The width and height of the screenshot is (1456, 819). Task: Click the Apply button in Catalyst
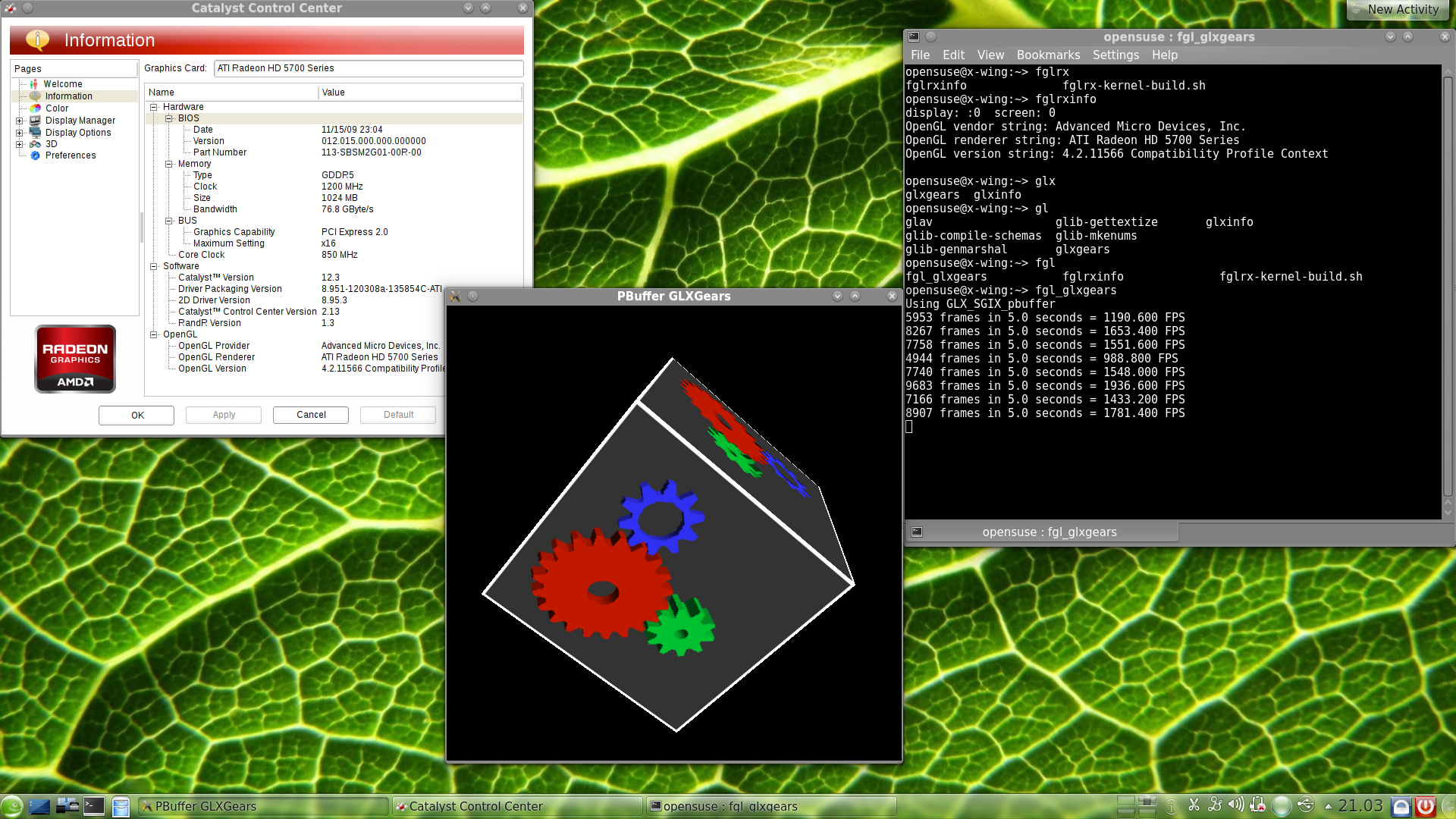click(x=224, y=415)
